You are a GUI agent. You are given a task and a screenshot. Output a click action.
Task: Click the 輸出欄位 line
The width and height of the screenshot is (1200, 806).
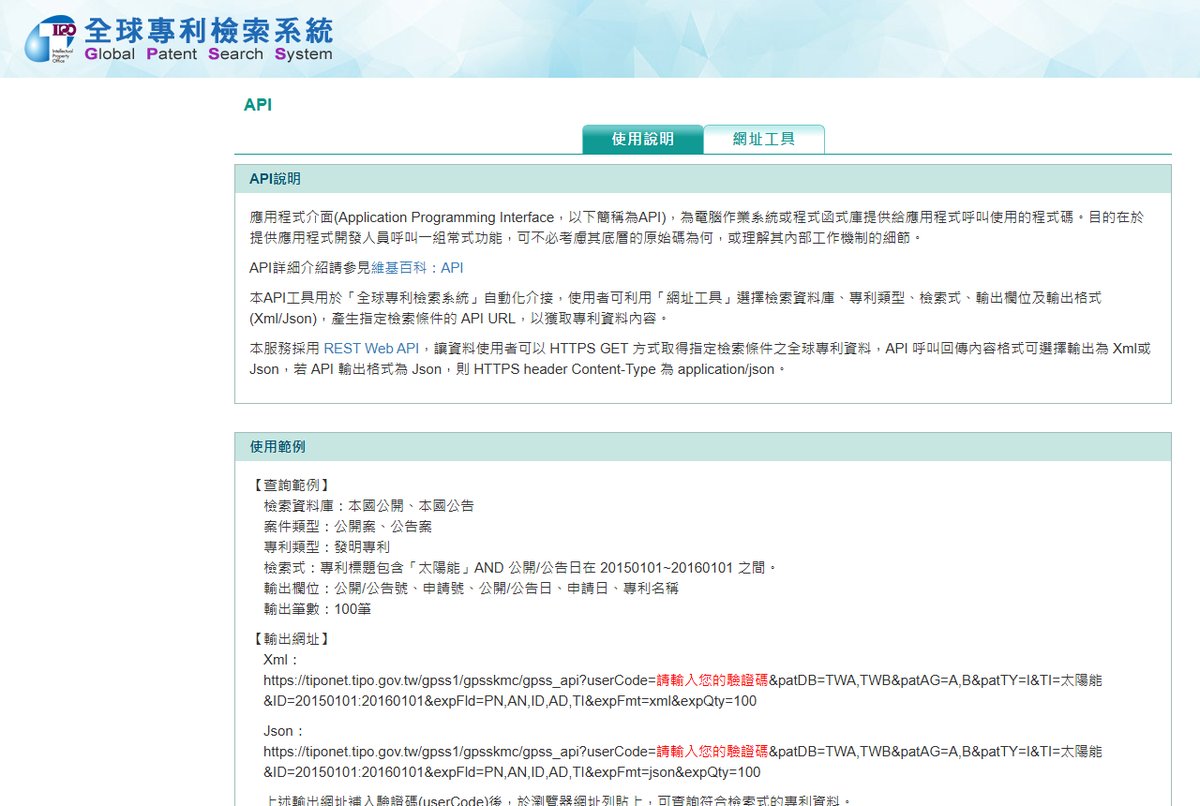pos(471,588)
